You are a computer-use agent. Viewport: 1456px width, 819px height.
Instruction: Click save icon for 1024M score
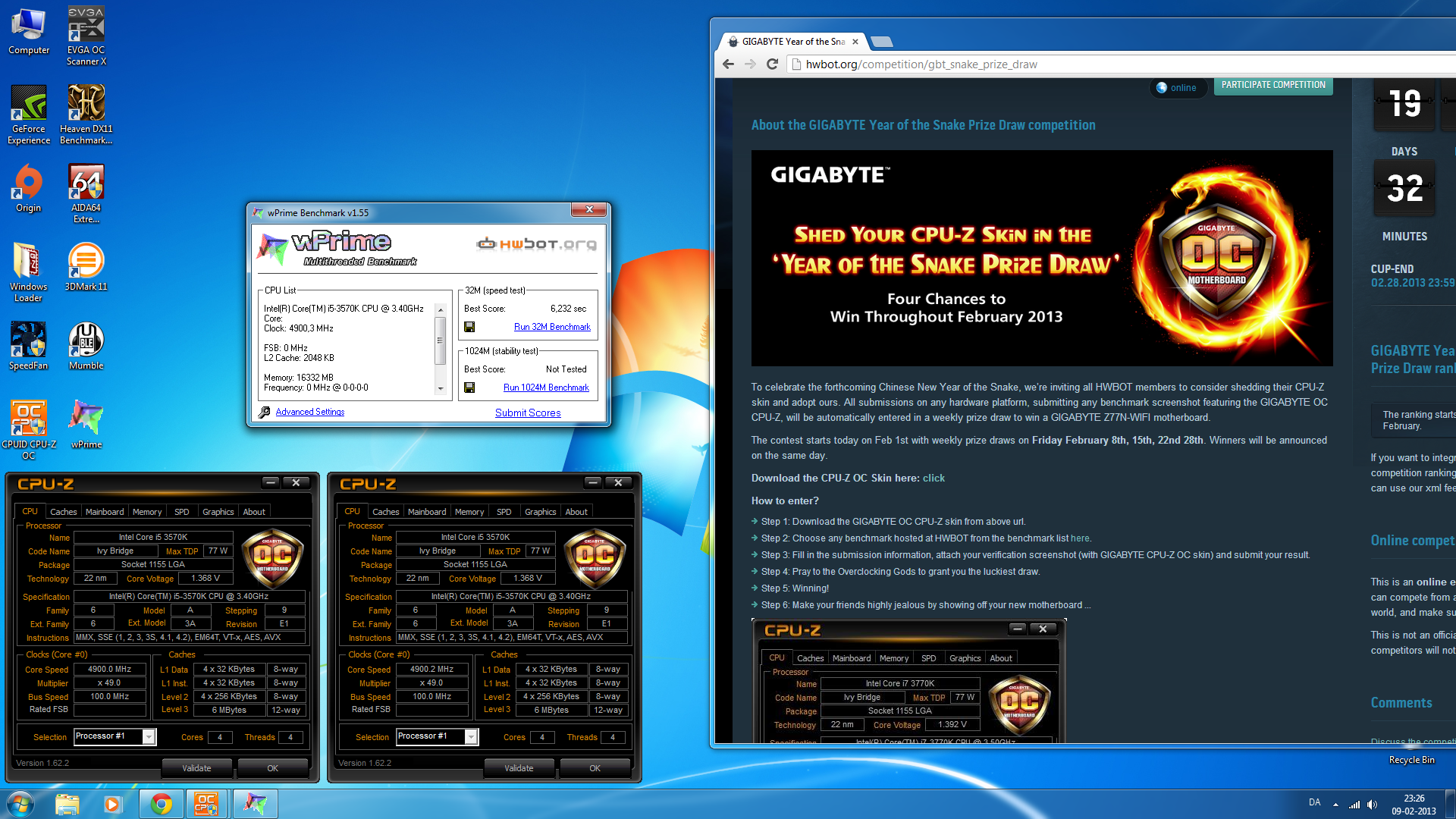coord(469,388)
